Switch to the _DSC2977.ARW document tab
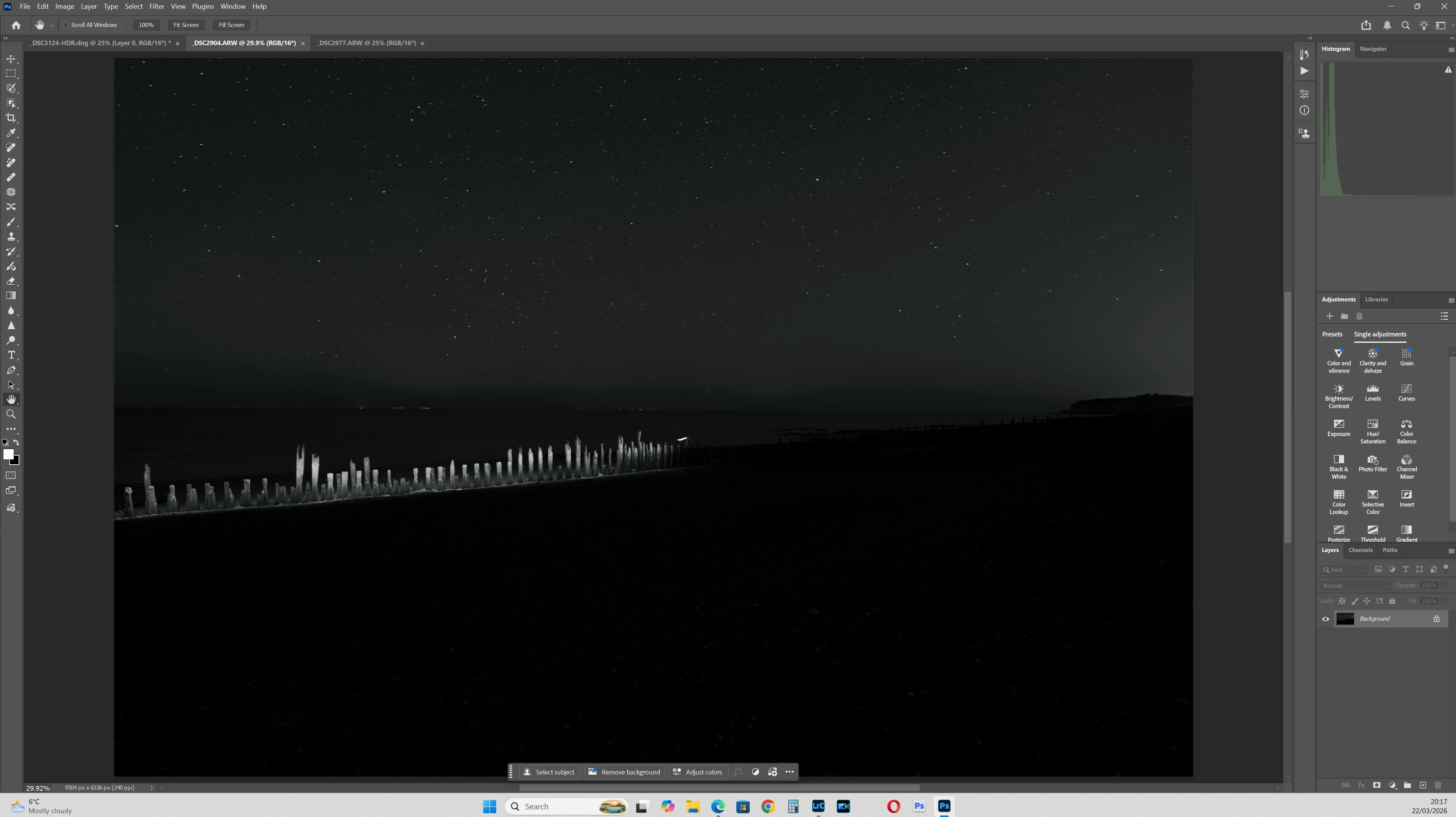This screenshot has height=817, width=1456. point(366,43)
